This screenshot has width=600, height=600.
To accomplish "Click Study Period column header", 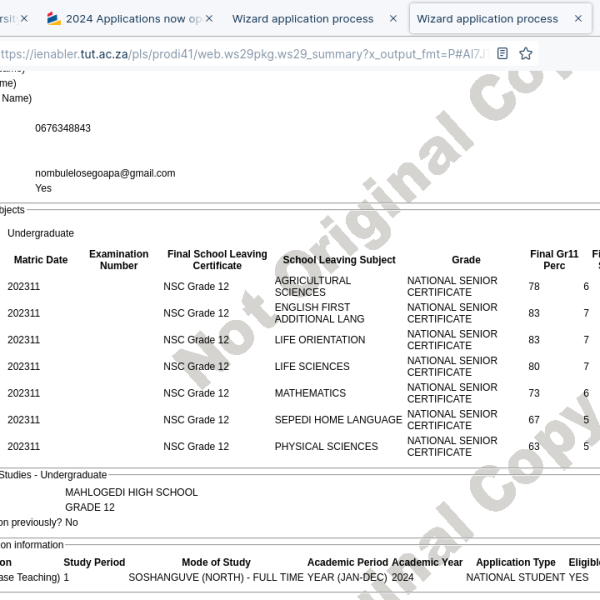I will (x=94, y=562).
